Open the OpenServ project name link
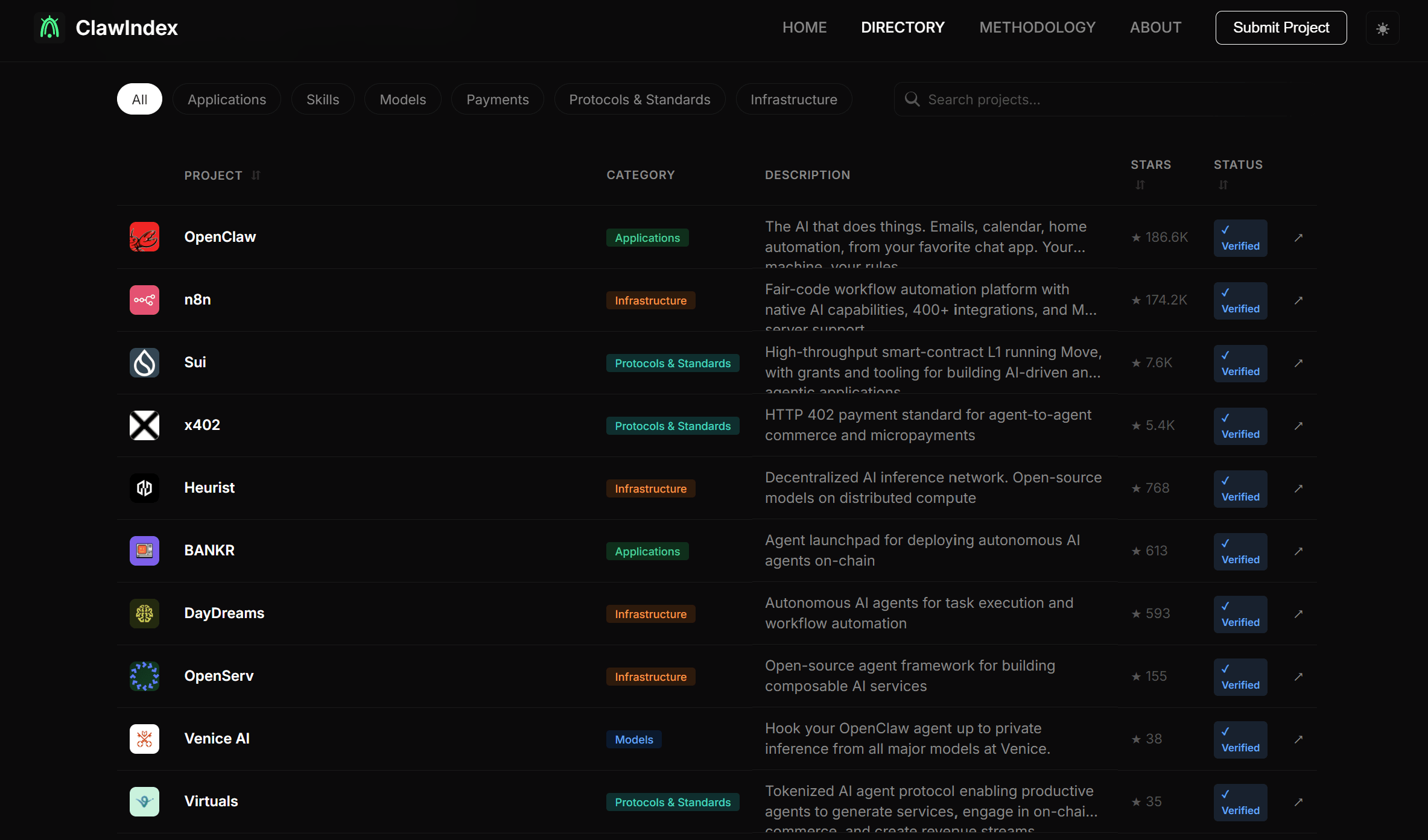The image size is (1428, 840). click(x=219, y=676)
